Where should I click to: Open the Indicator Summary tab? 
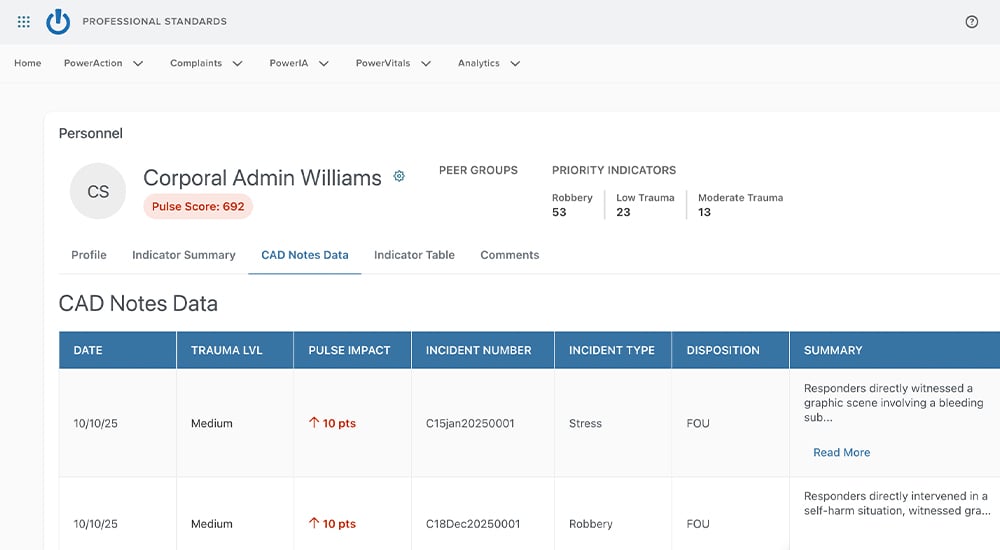point(184,255)
